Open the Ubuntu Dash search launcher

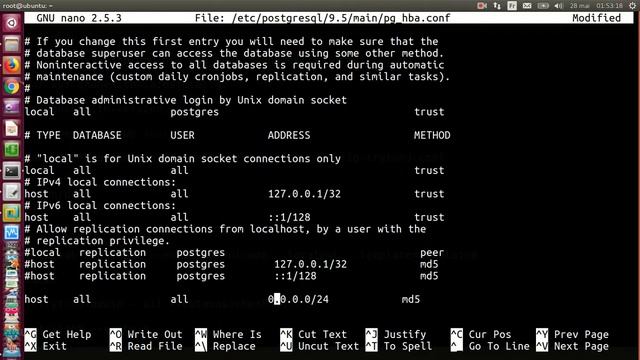click(x=11, y=23)
